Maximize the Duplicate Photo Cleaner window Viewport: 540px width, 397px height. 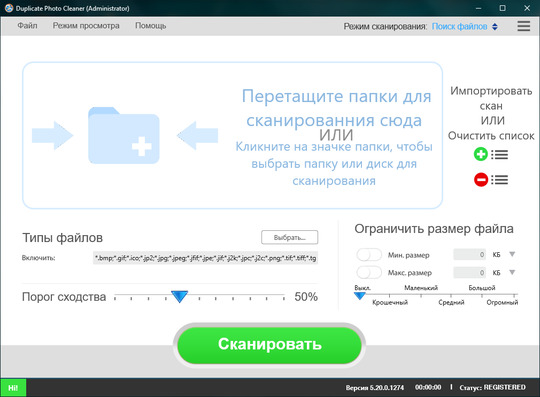pos(502,8)
